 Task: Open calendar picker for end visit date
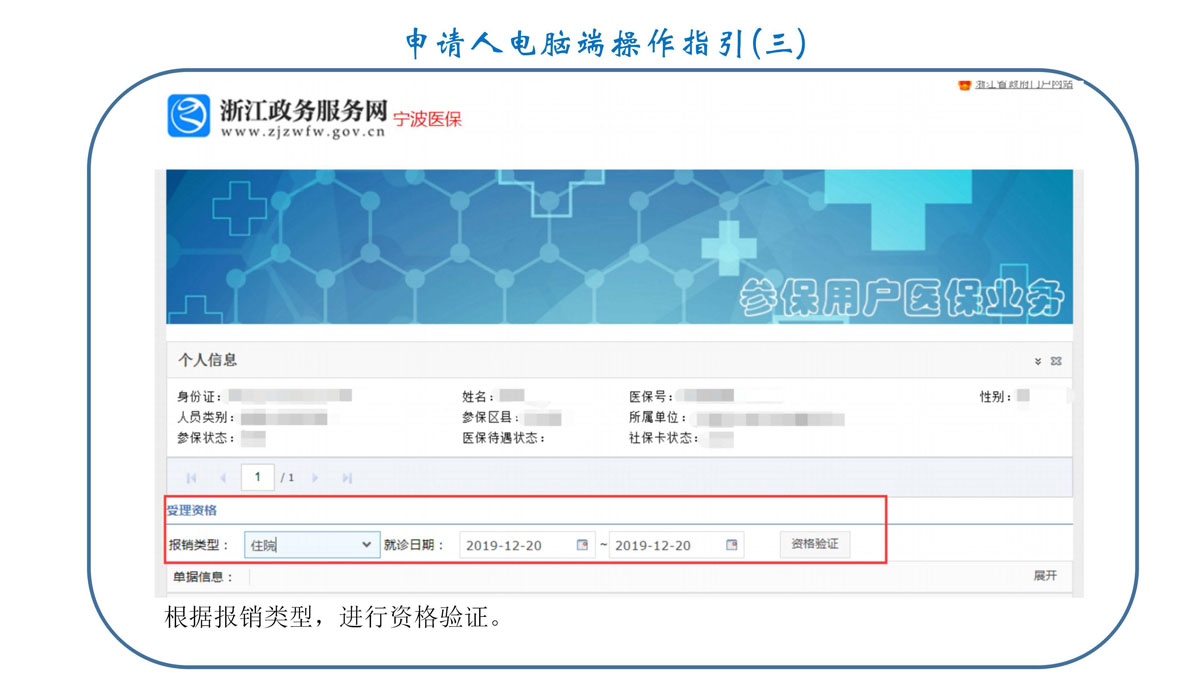point(731,545)
